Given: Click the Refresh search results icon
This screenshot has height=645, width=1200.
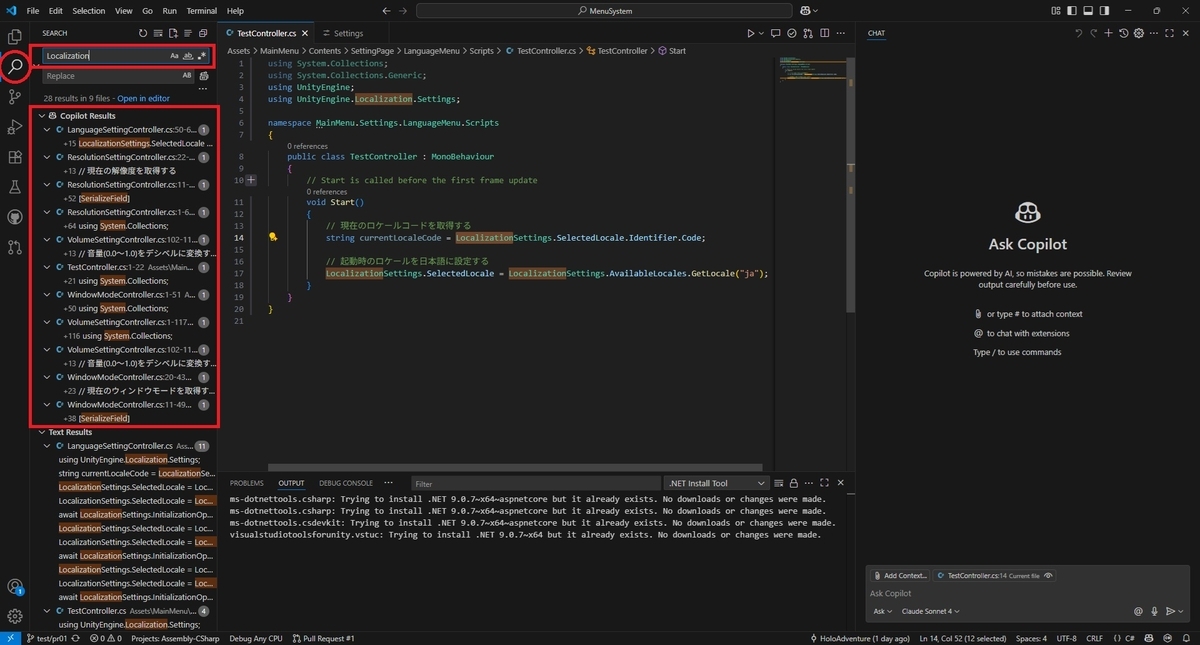Looking at the screenshot, I should tap(142, 32).
